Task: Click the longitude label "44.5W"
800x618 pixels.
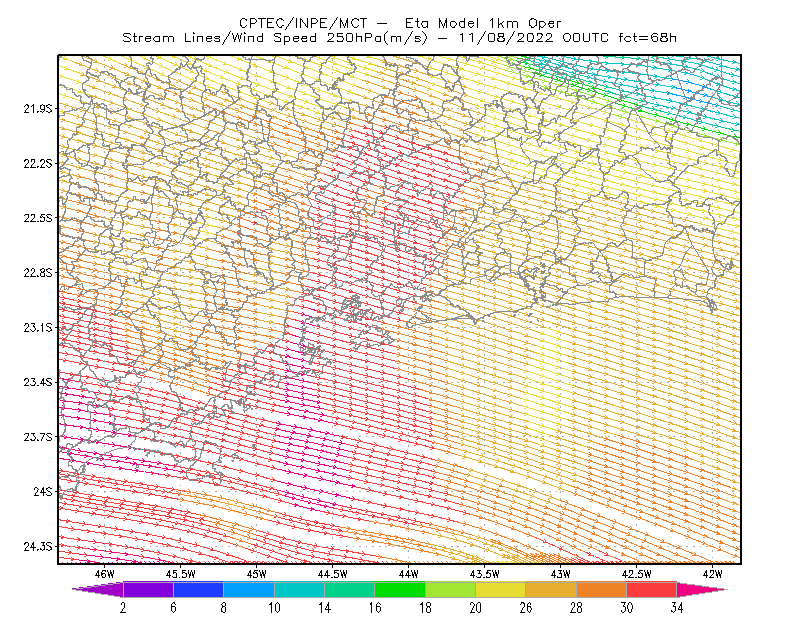Action: pos(332,574)
